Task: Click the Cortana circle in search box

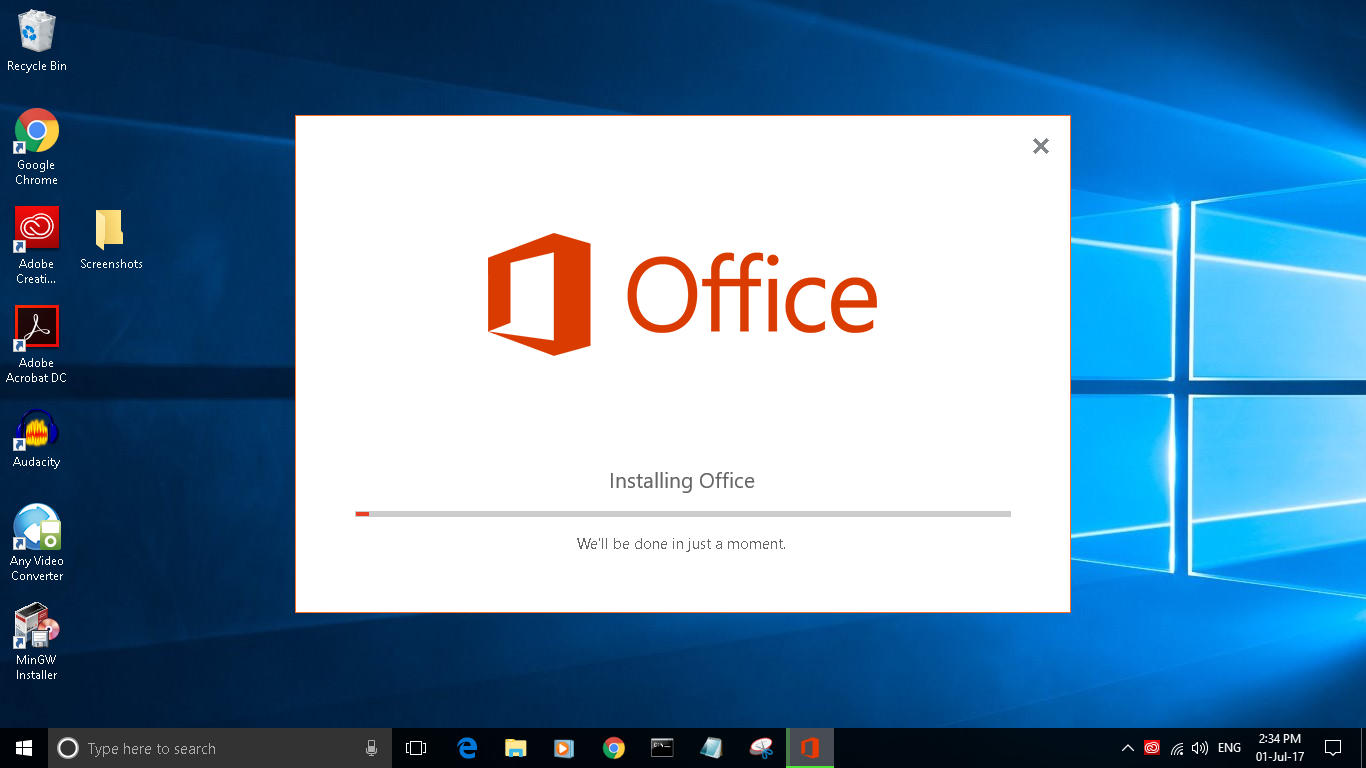Action: pyautogui.click(x=68, y=748)
